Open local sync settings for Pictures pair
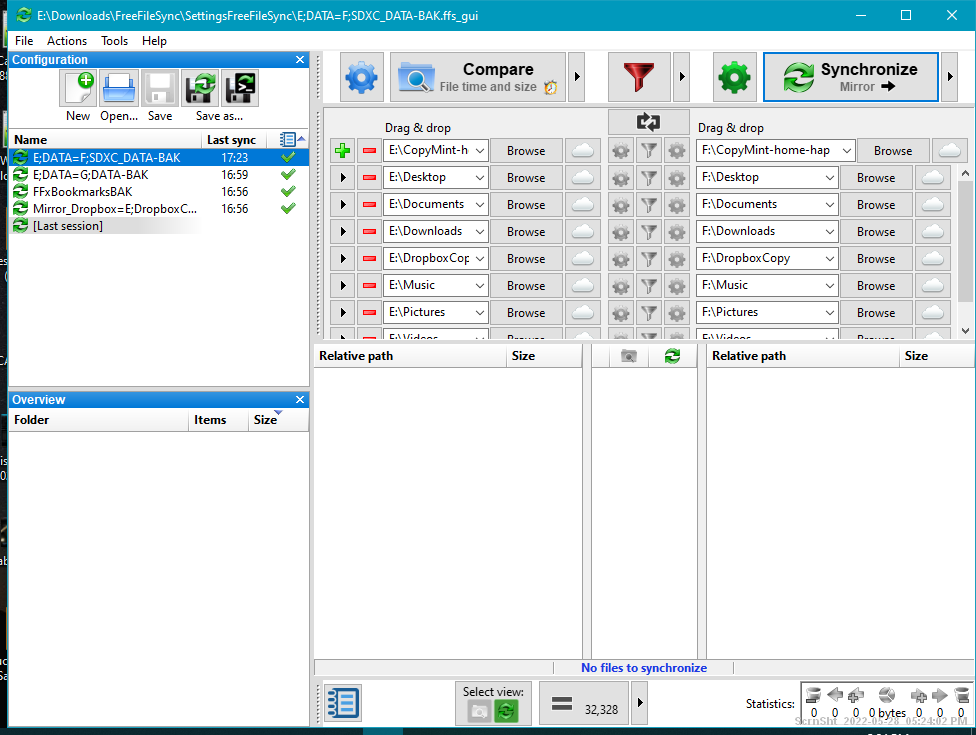The image size is (976, 735). pyautogui.click(x=677, y=312)
